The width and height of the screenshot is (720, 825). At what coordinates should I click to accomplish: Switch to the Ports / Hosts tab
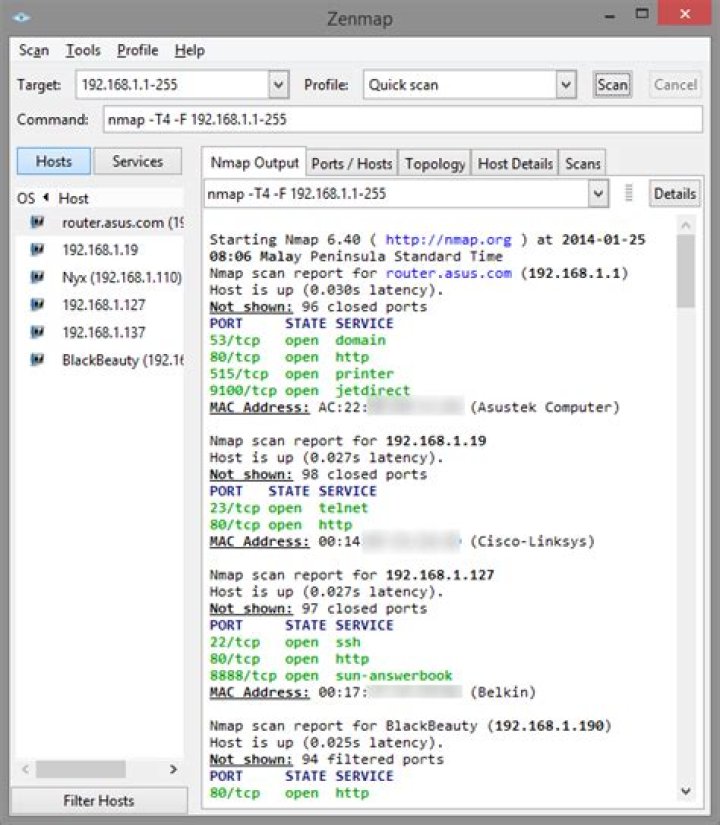[x=352, y=164]
